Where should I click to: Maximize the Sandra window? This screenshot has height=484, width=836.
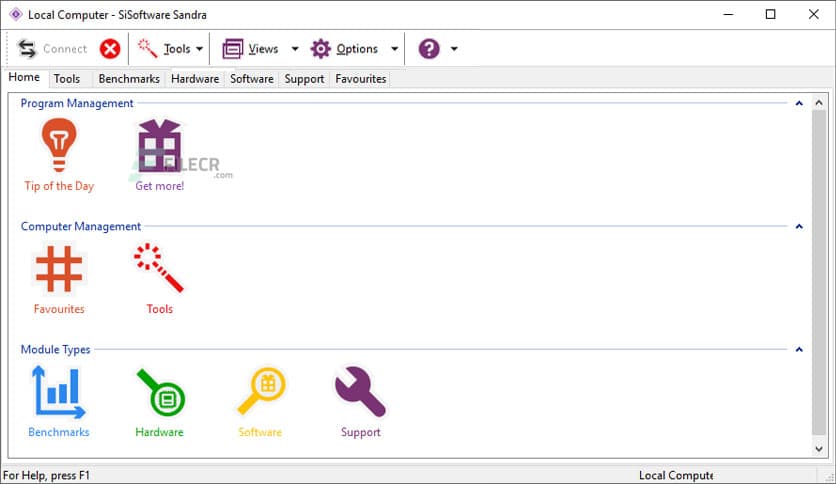coord(770,14)
